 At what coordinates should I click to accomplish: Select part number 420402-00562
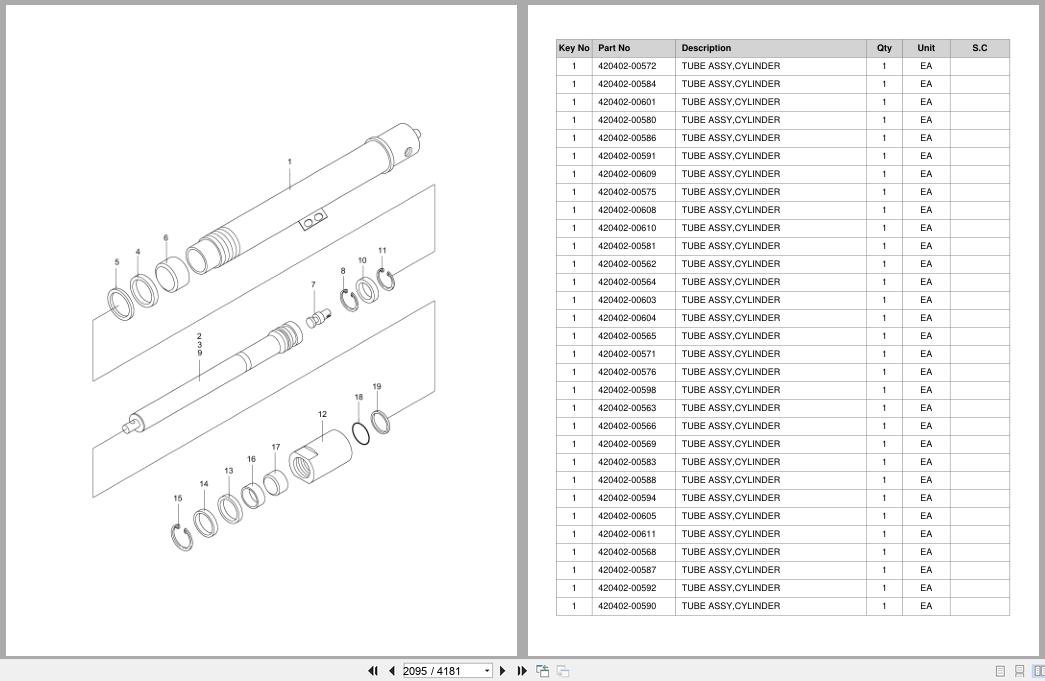[x=626, y=264]
